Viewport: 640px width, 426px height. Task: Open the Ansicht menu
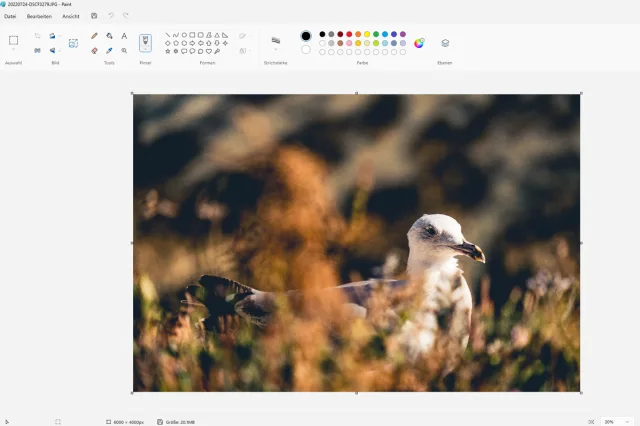[x=71, y=16]
